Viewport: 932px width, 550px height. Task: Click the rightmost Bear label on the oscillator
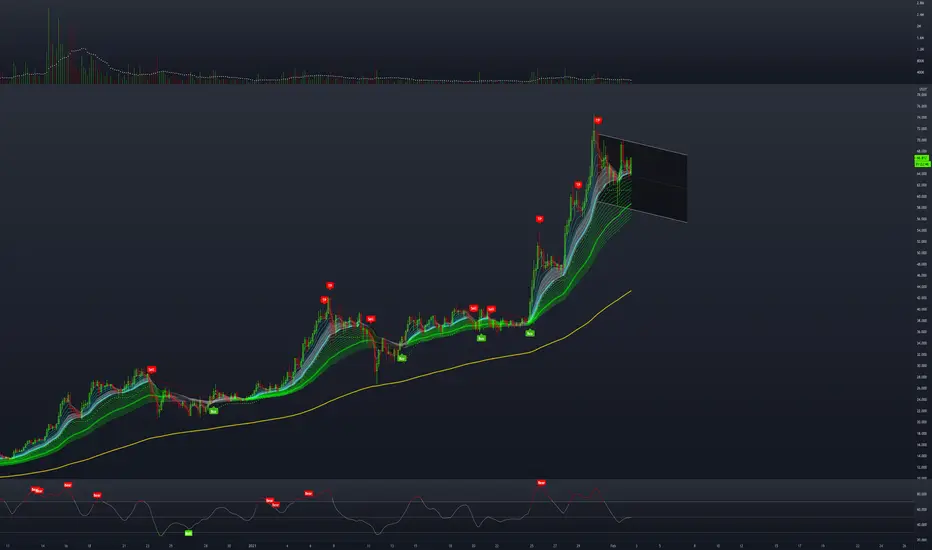point(541,483)
